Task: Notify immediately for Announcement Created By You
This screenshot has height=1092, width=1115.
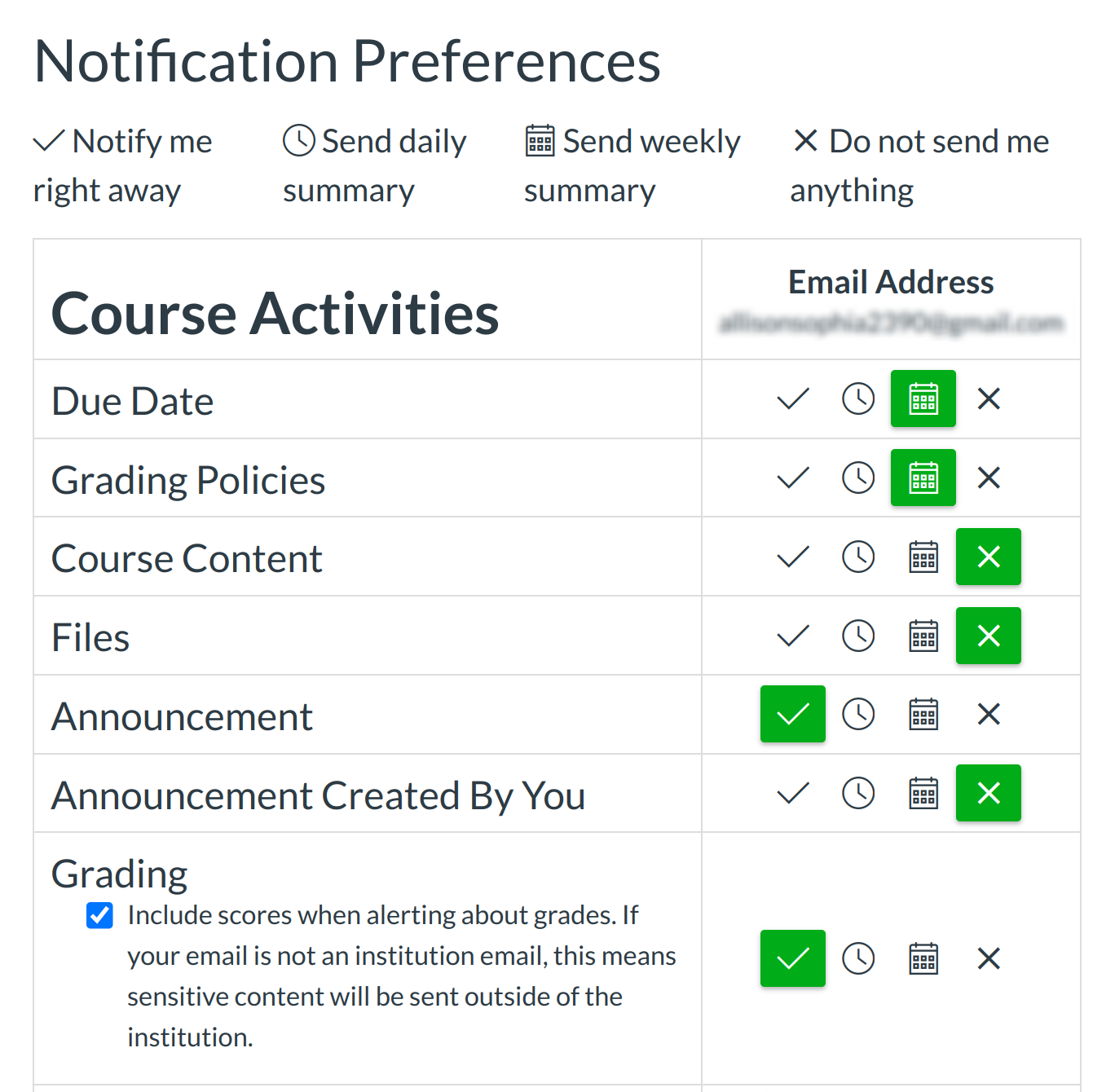Action: coord(792,794)
